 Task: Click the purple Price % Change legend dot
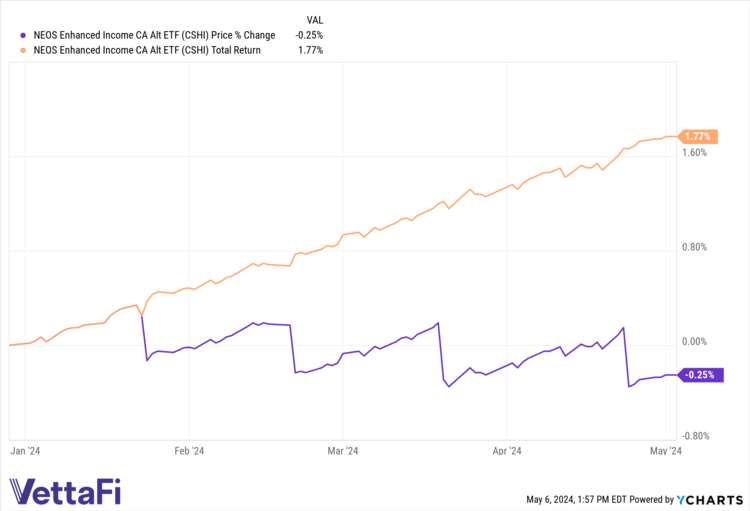[x=11, y=36]
